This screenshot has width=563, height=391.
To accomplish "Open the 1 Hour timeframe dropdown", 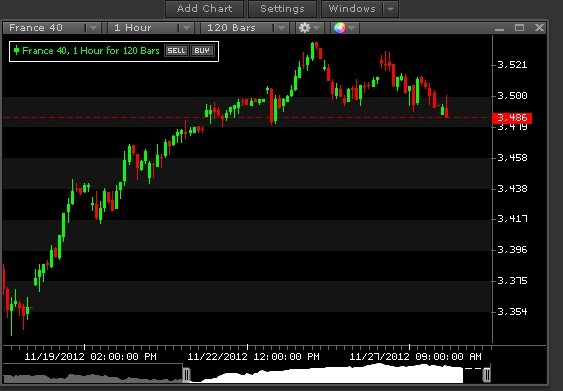I will [150, 28].
